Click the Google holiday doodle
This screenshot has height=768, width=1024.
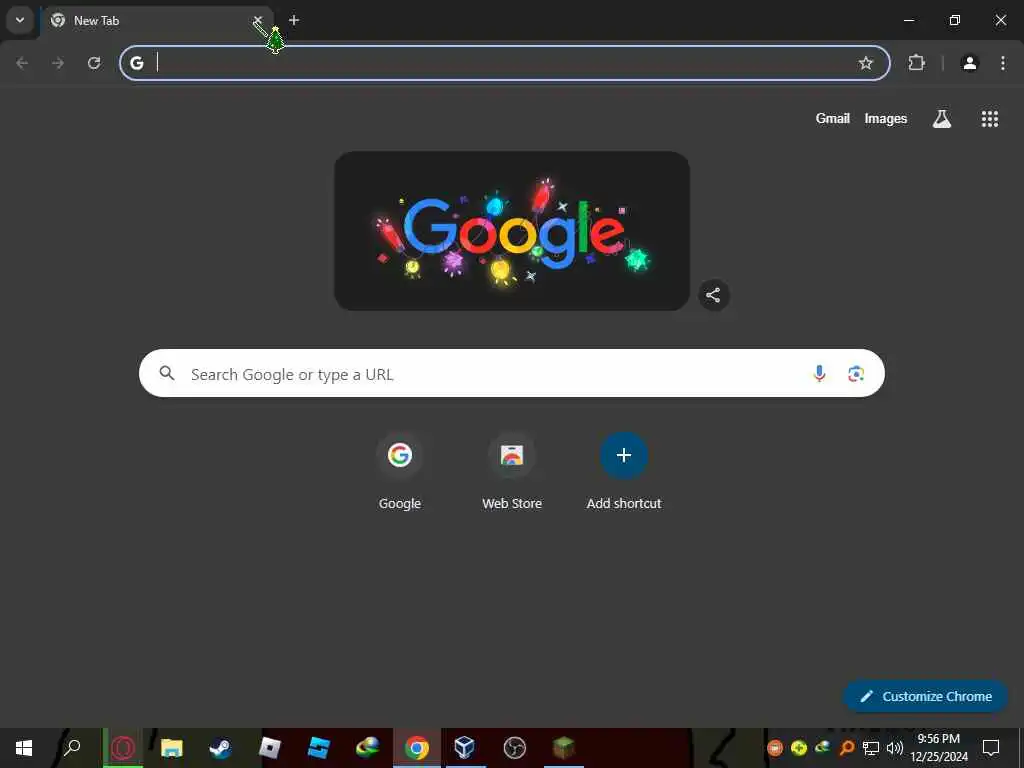[x=512, y=231]
